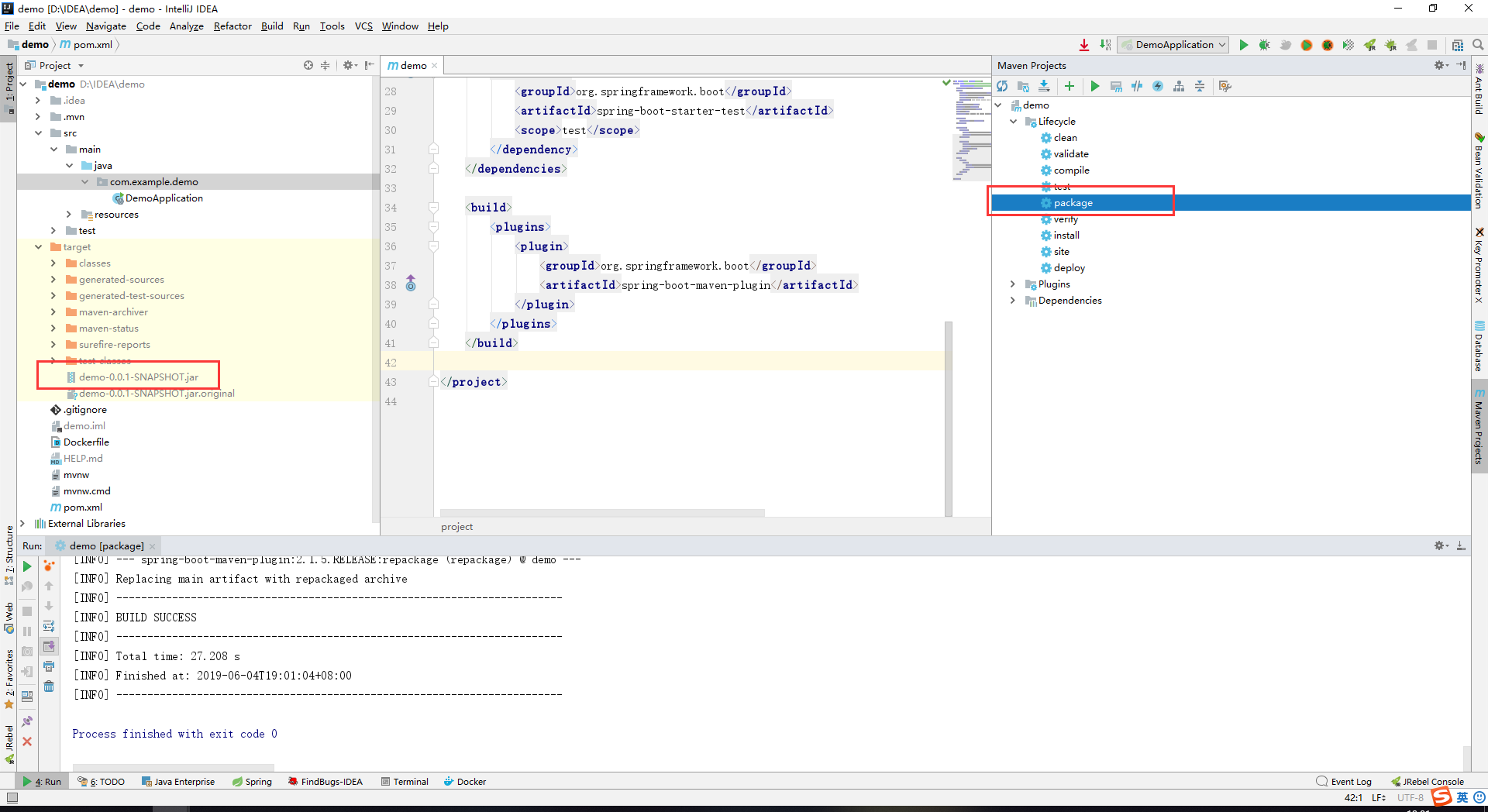Rerun demo [package] in Run panel
This screenshot has height=812, width=1488.
[27, 566]
